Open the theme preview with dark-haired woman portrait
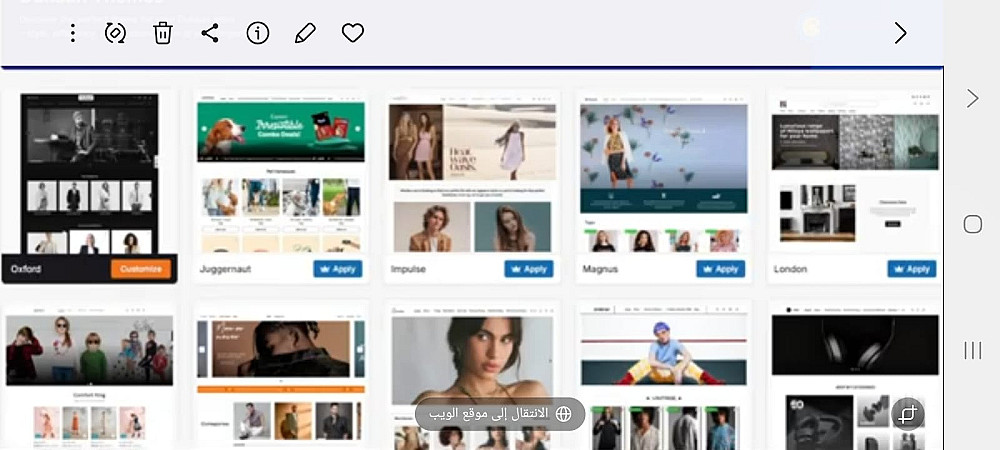 472,377
